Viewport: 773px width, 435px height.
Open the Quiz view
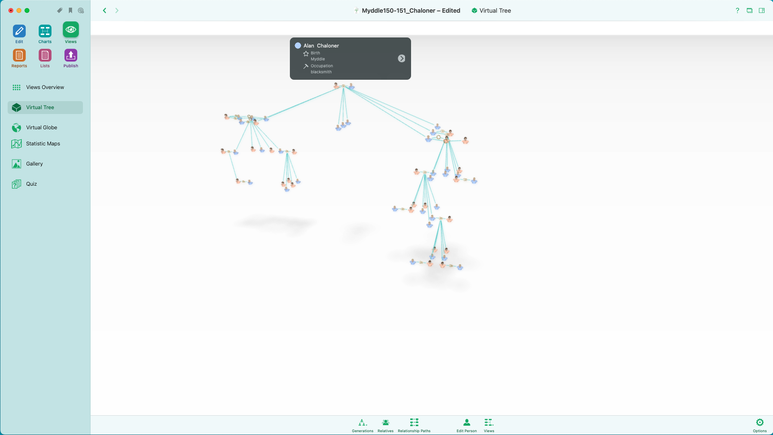(x=45, y=184)
